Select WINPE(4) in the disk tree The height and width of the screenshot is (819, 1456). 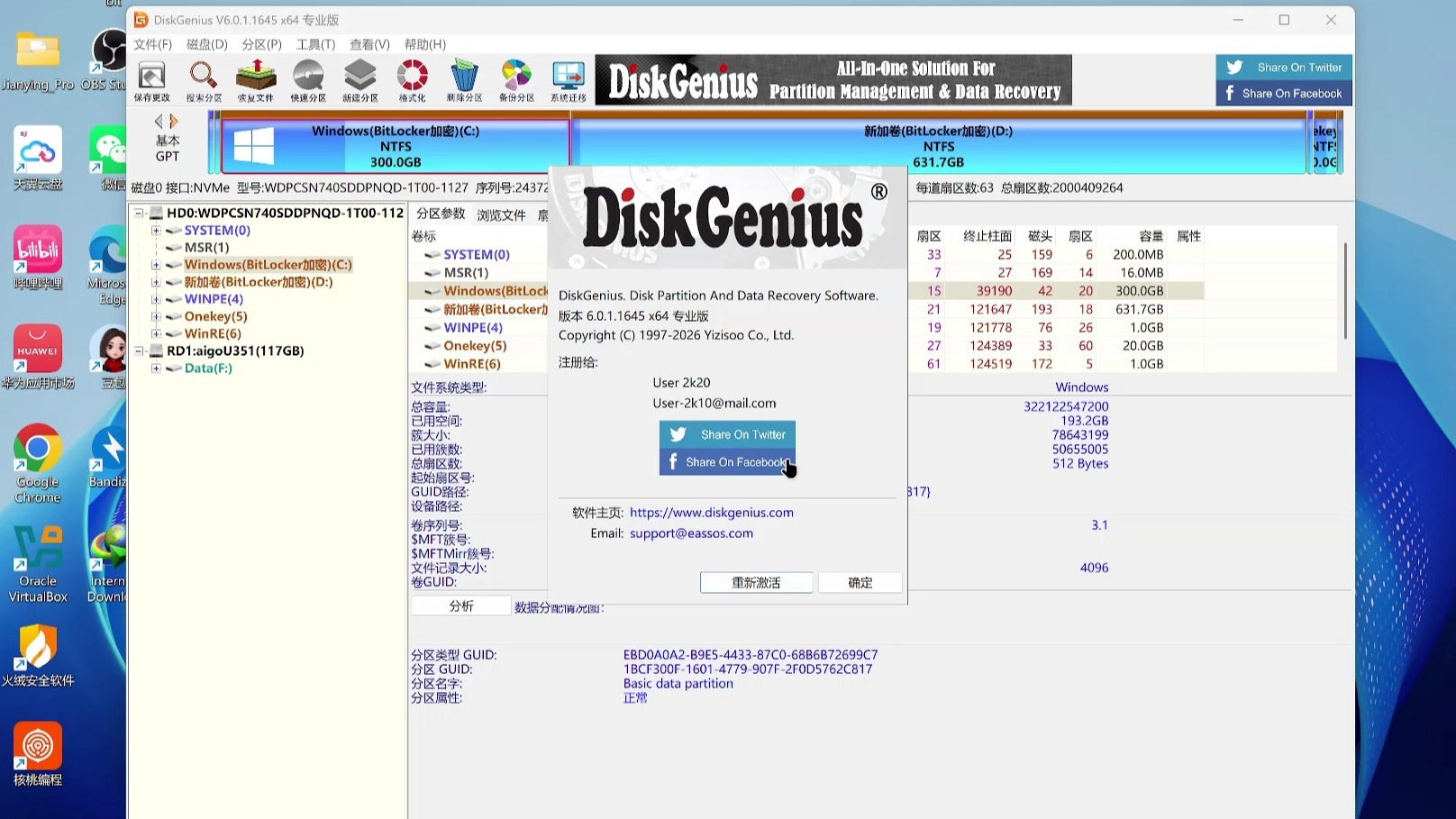214,299
